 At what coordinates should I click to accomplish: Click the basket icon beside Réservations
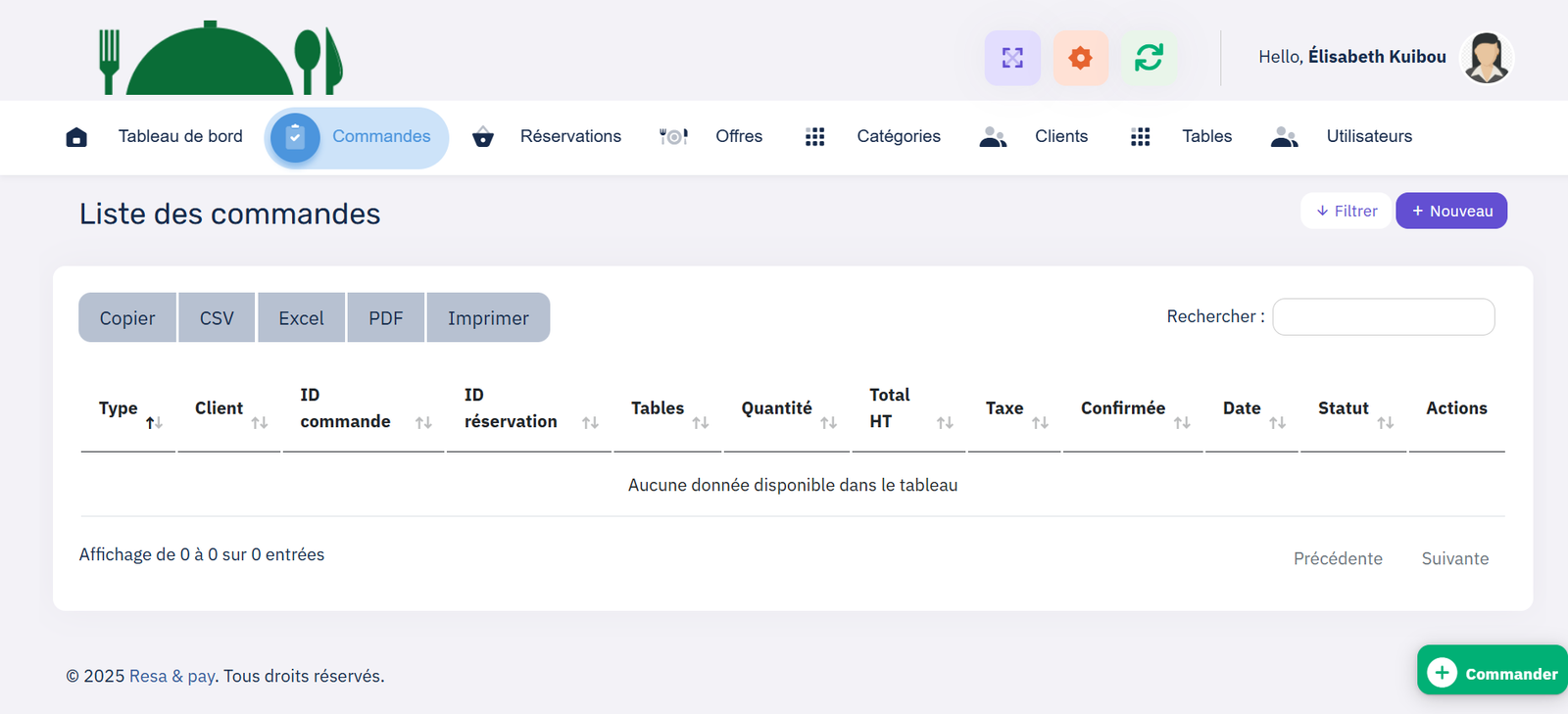click(x=482, y=137)
